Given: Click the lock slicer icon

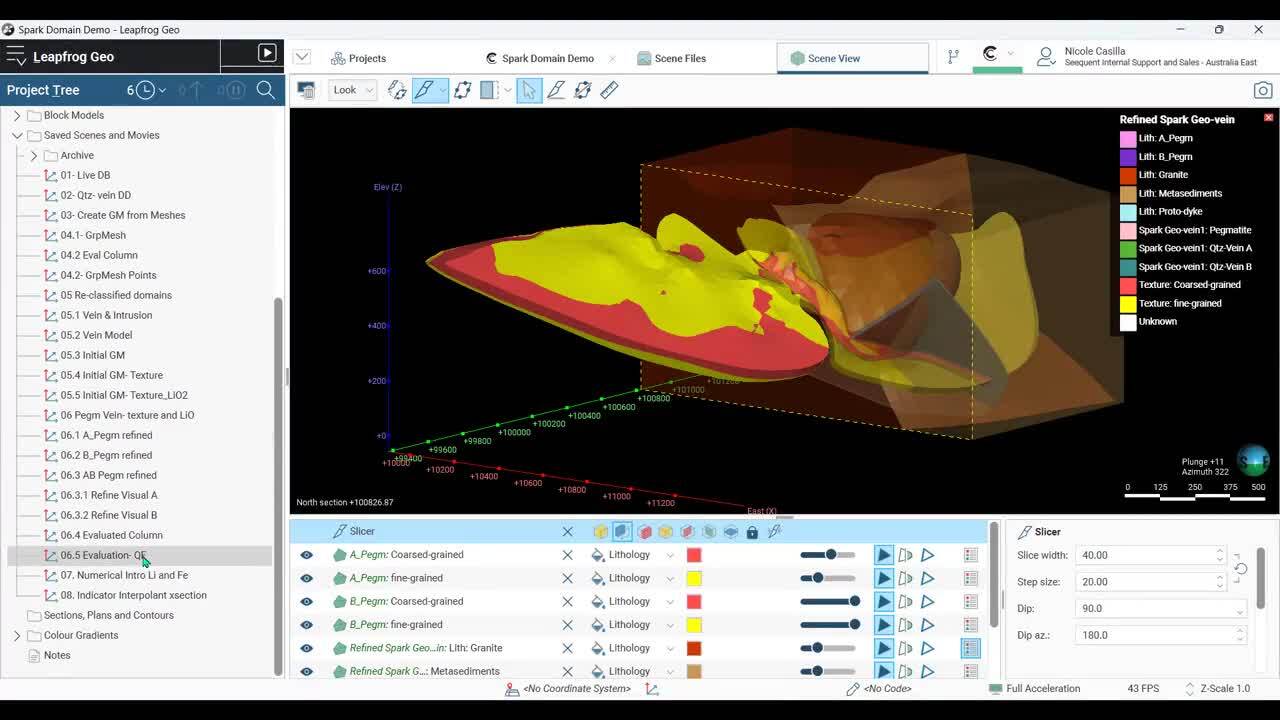Looking at the screenshot, I should click(x=752, y=532).
